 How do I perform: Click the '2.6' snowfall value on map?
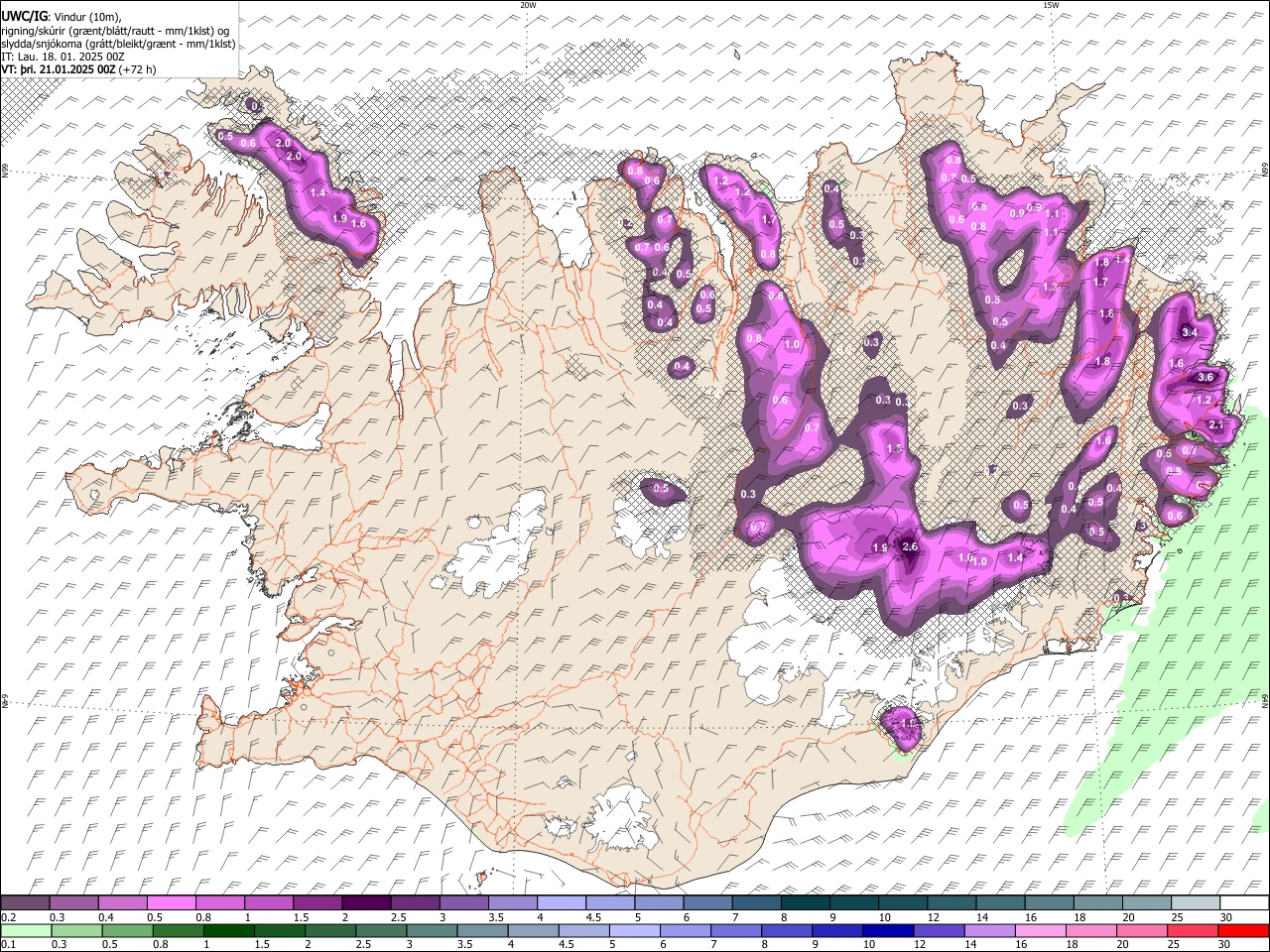pos(911,547)
